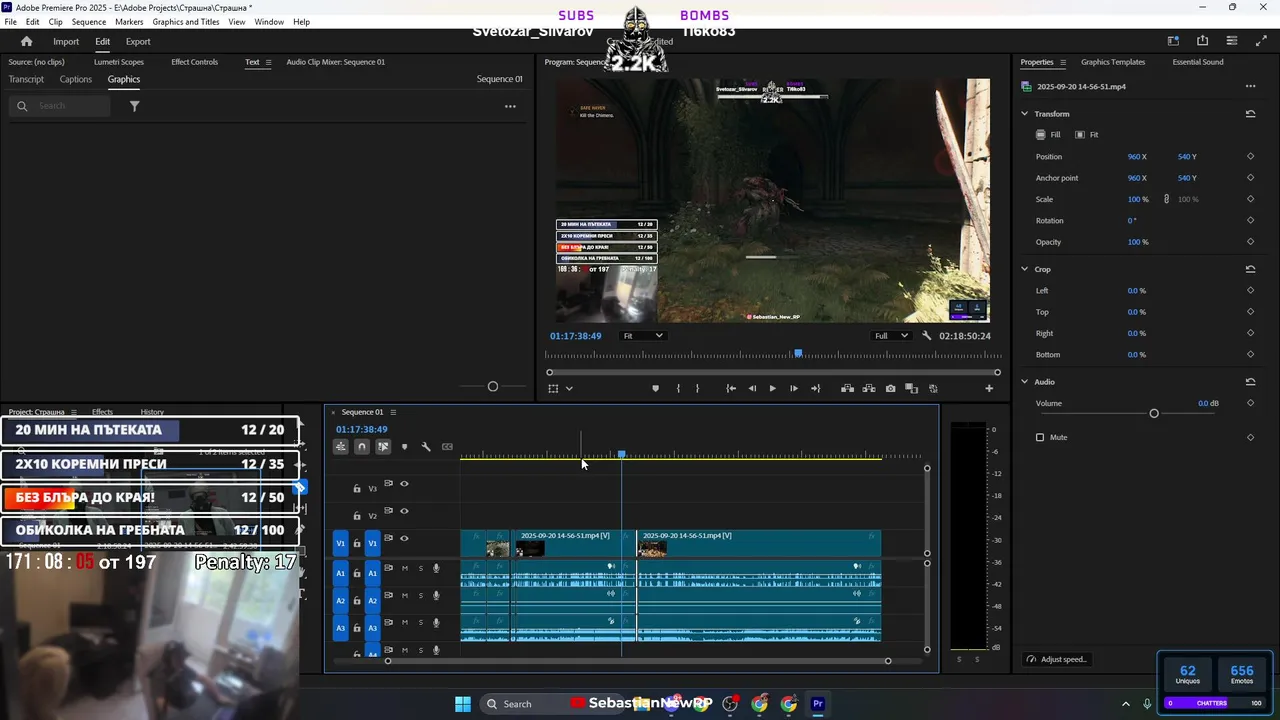Viewport: 1280px width, 720px height.
Task: Toggle Linked Selection in the Timeline
Action: (x=383, y=447)
